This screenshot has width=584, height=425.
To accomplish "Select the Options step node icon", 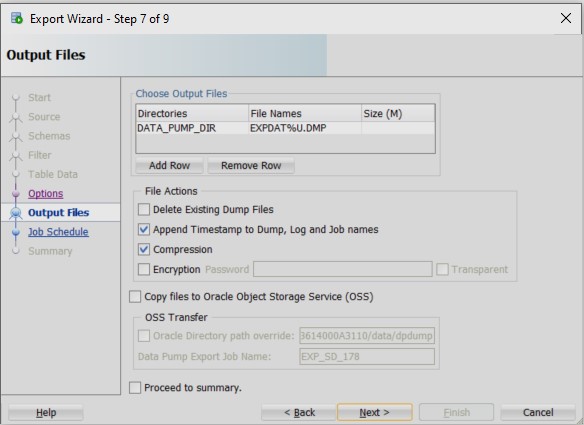I will point(16,194).
